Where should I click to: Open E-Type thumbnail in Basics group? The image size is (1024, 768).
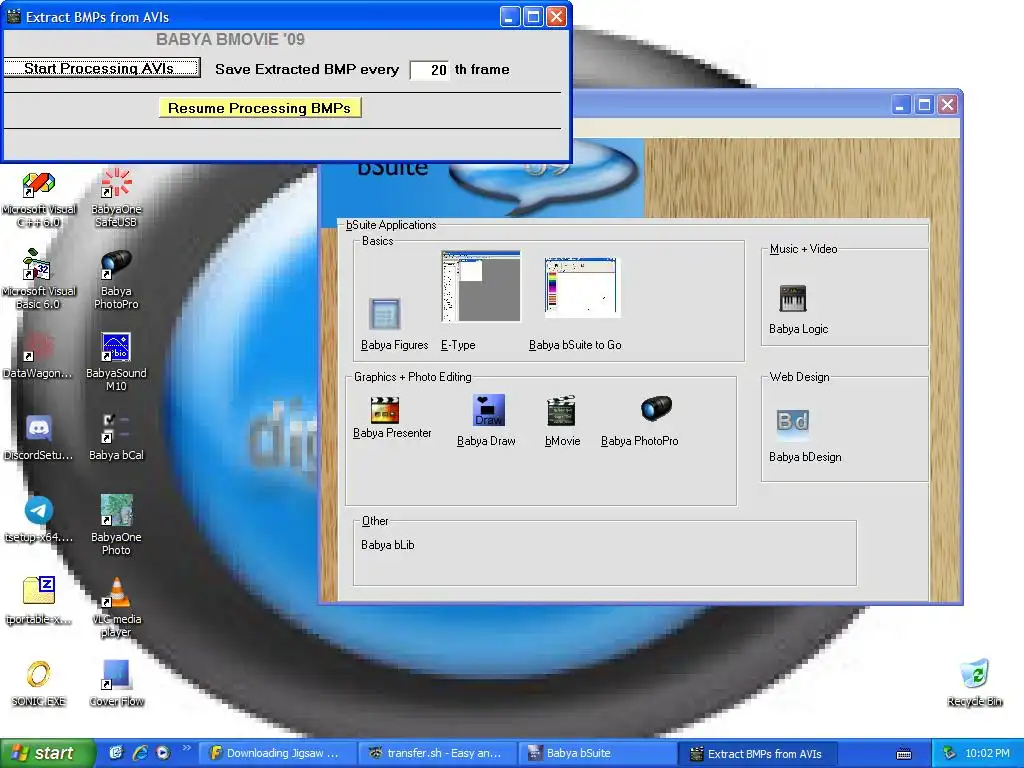481,286
